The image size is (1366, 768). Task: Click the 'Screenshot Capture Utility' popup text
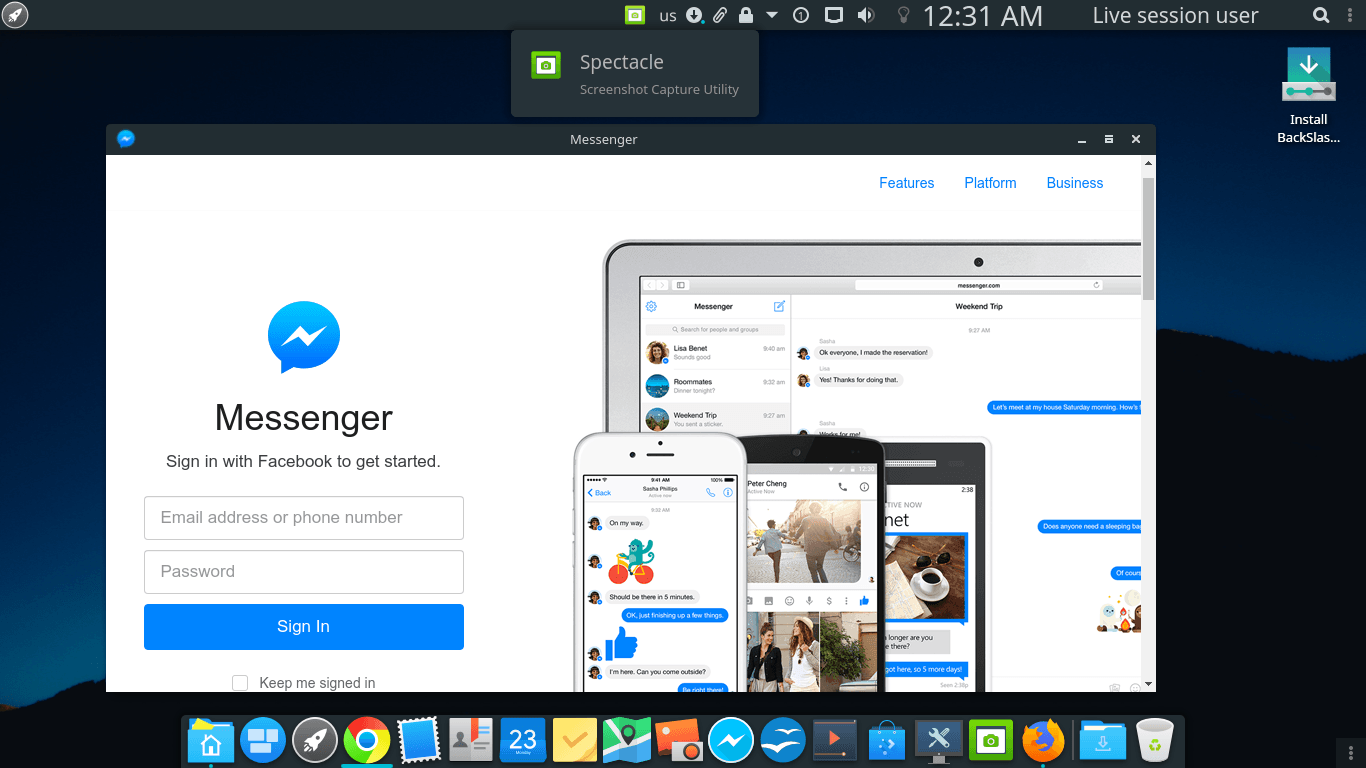(659, 90)
